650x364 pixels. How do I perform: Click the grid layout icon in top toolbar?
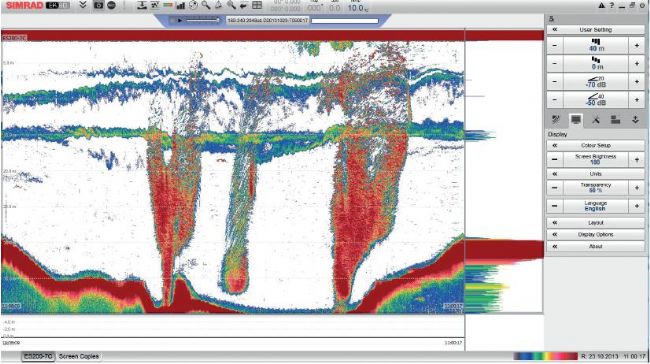[257, 5]
